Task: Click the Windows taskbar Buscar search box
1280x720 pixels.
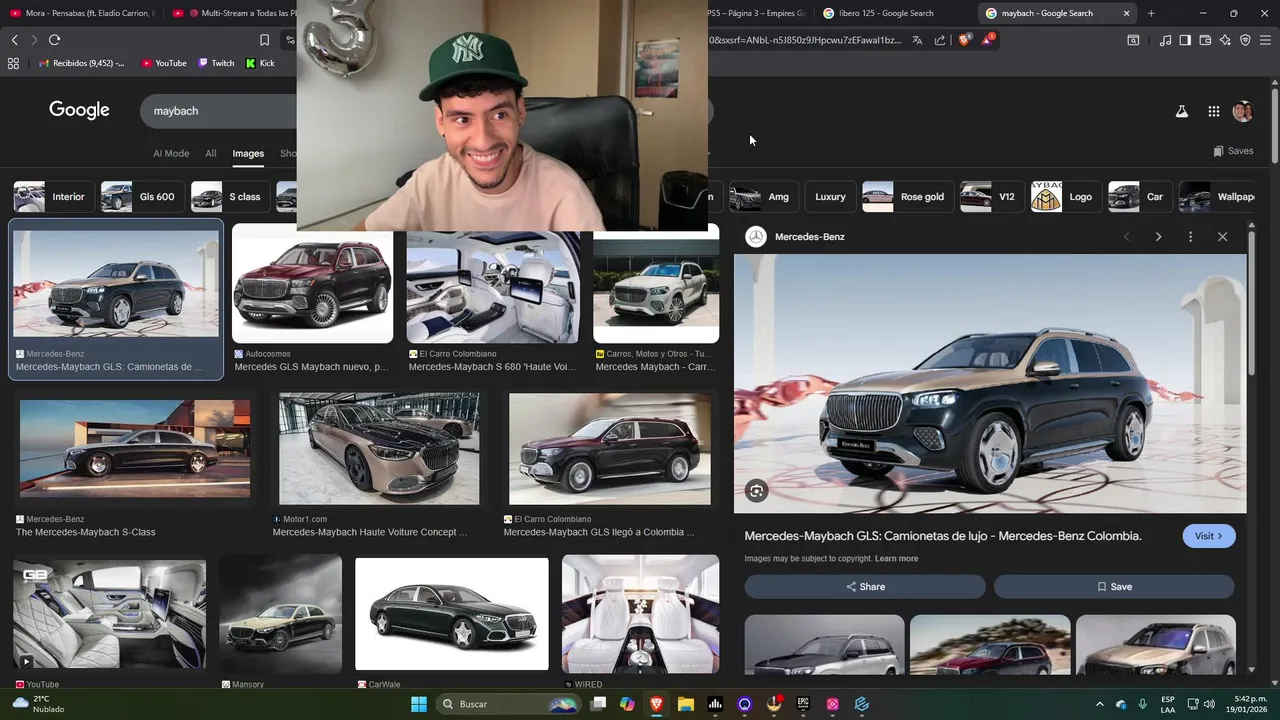Action: tap(508, 704)
